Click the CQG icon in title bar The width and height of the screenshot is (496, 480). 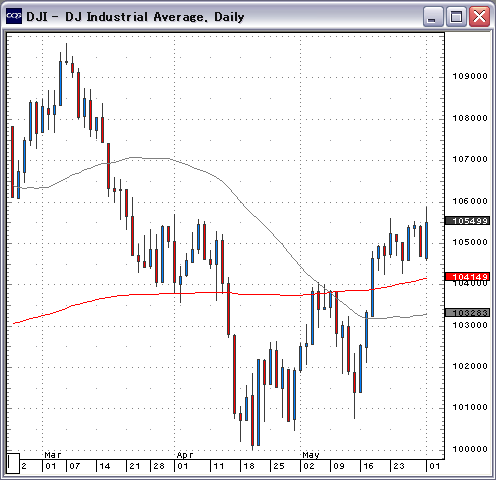point(14,16)
